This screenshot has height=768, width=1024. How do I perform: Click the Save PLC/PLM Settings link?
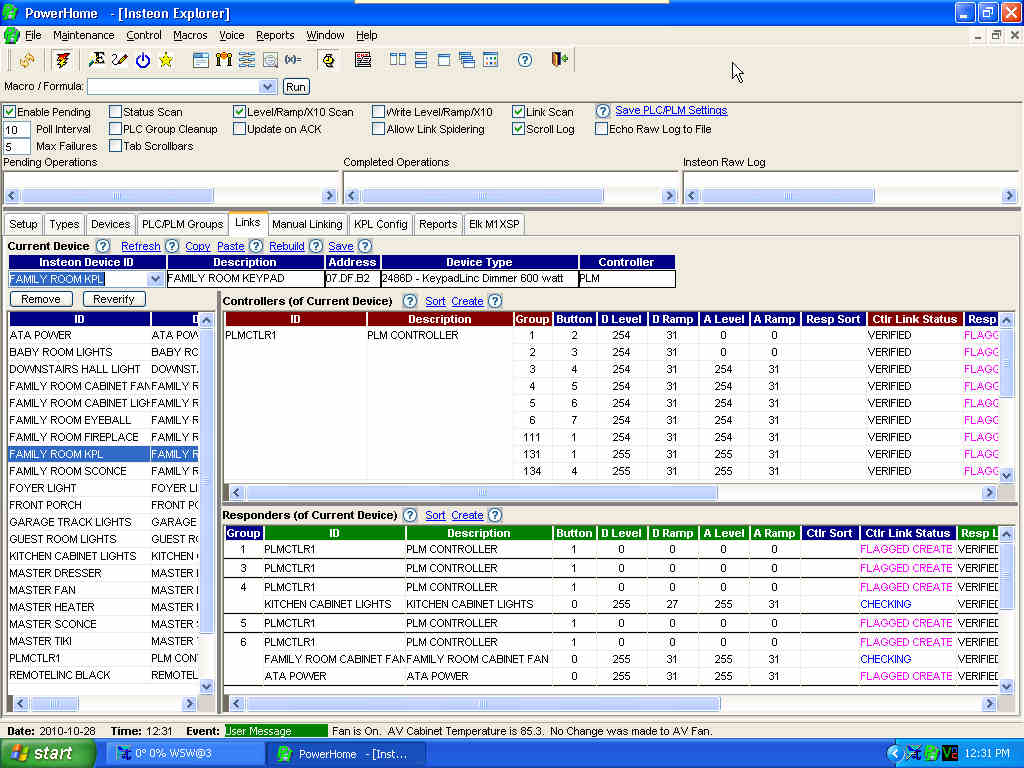pos(671,110)
